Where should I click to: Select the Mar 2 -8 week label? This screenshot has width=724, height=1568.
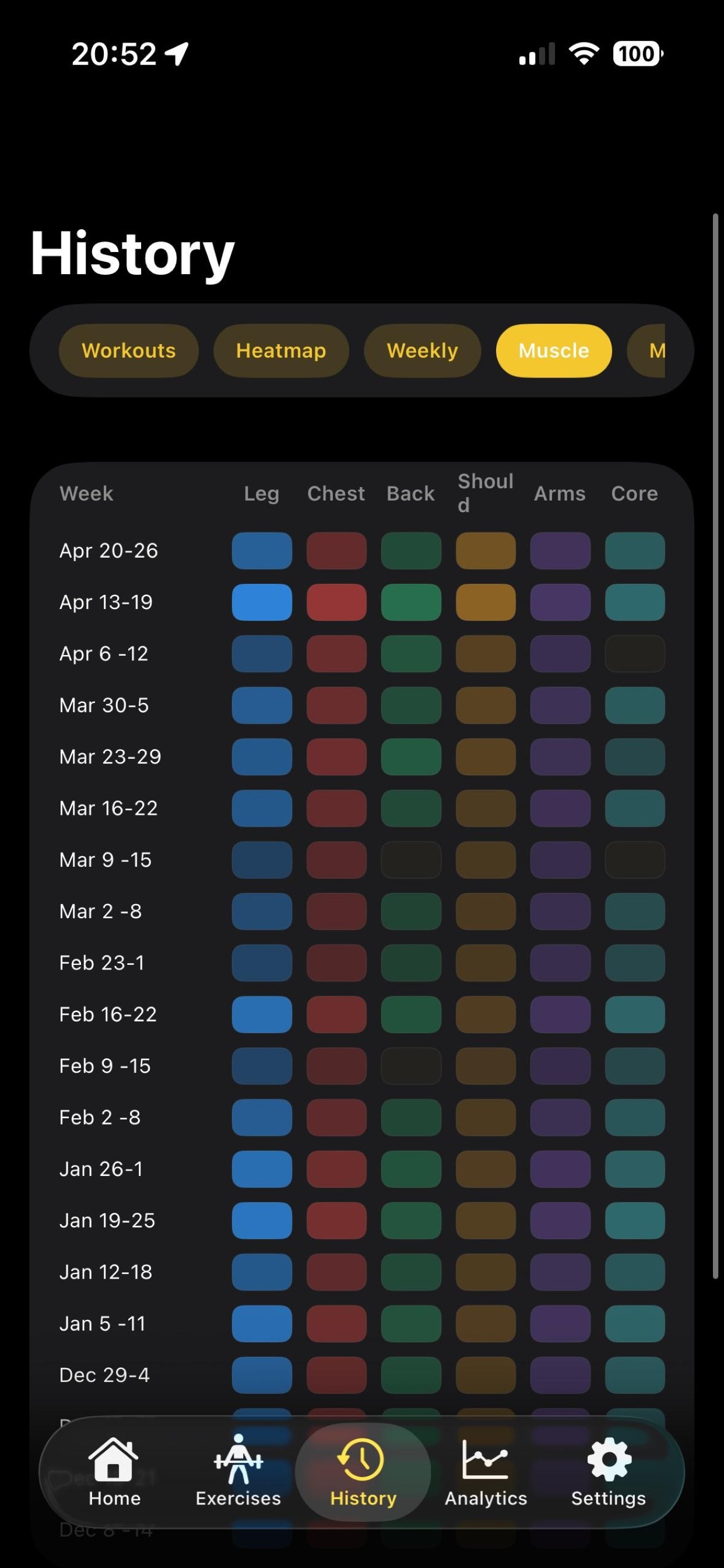pos(100,911)
